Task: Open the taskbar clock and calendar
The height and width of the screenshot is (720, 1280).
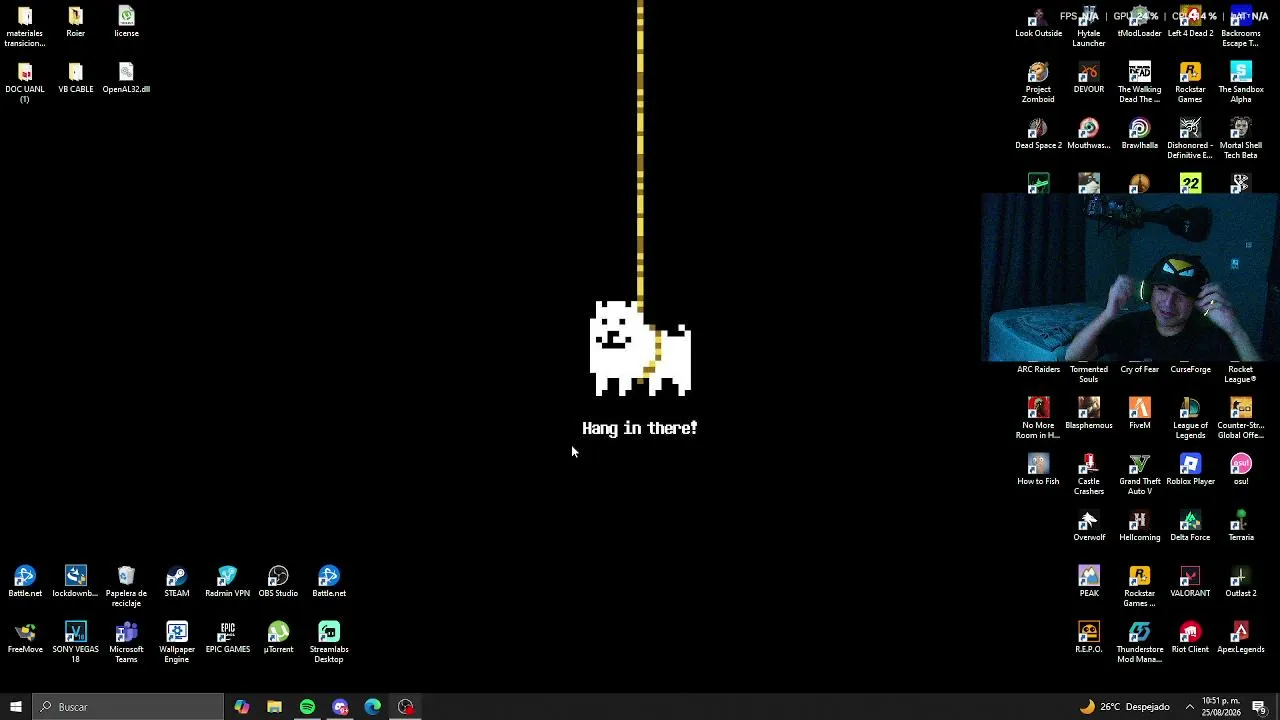Action: tap(1221, 707)
